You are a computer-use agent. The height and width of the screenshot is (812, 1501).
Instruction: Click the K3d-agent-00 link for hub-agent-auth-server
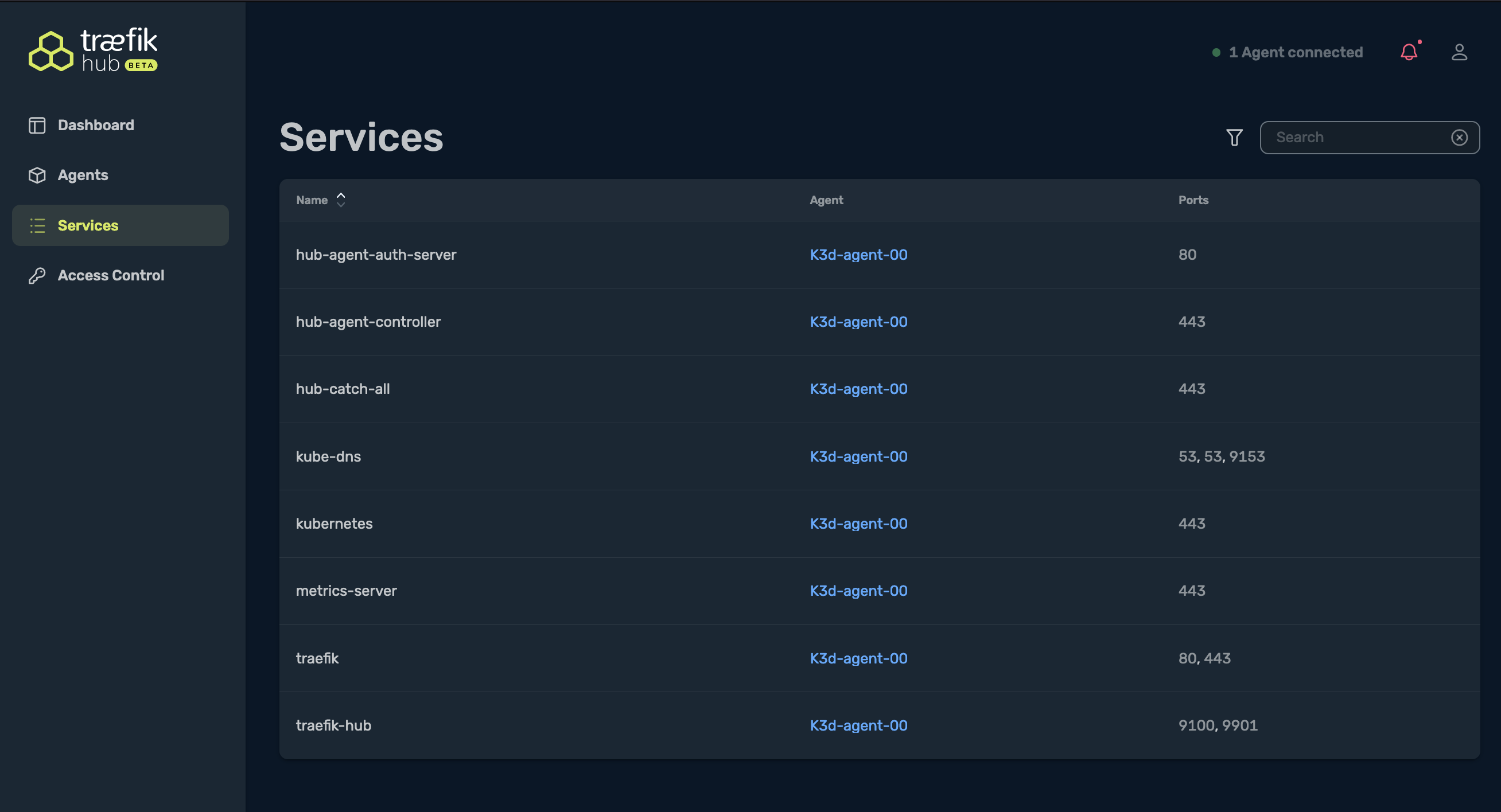[x=858, y=255]
